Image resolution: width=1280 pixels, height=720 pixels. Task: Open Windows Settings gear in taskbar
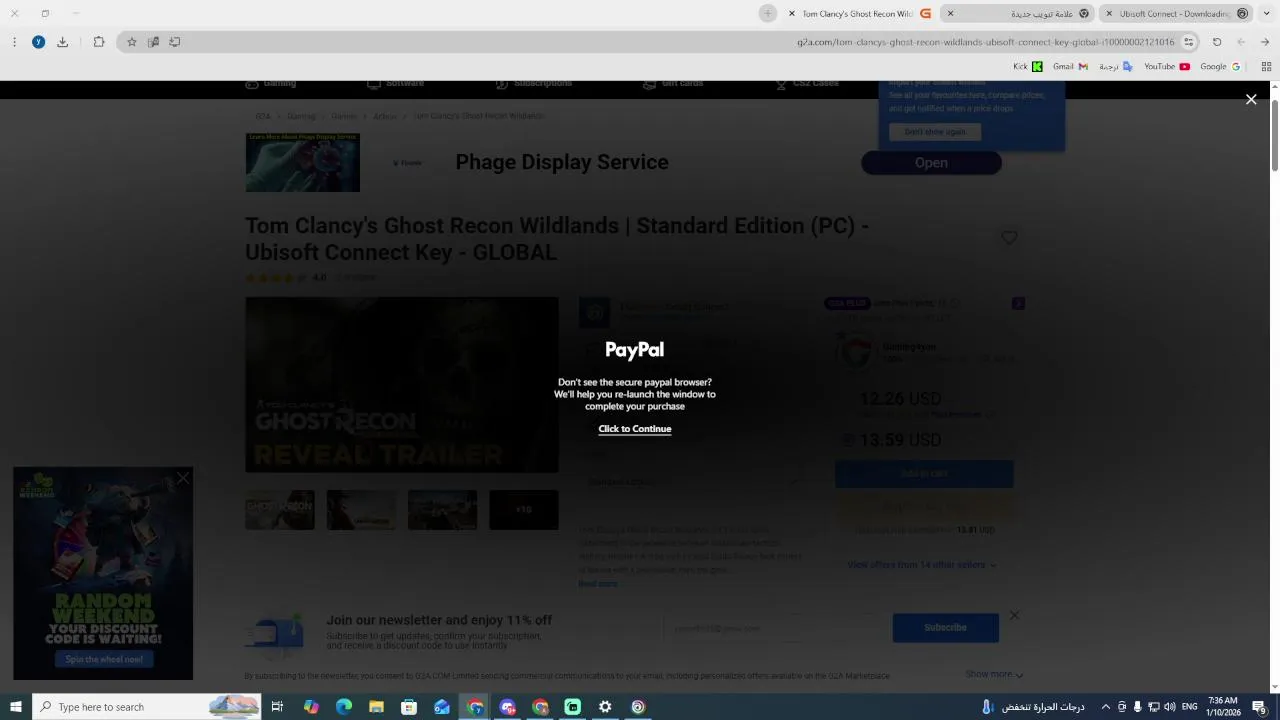click(x=605, y=707)
